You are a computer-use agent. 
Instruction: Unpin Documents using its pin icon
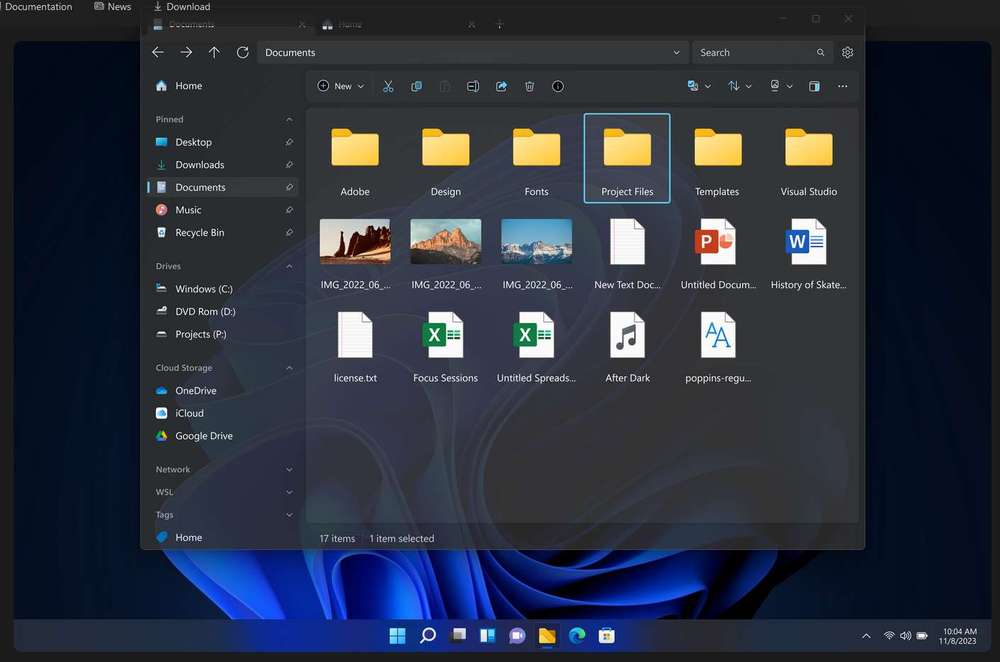coord(290,188)
